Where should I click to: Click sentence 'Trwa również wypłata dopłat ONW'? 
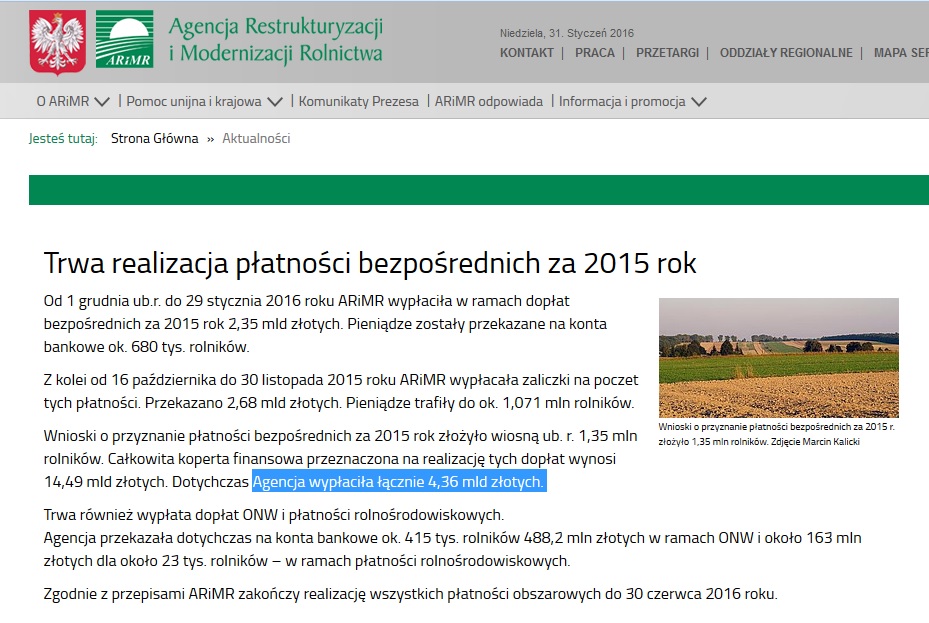(274, 515)
